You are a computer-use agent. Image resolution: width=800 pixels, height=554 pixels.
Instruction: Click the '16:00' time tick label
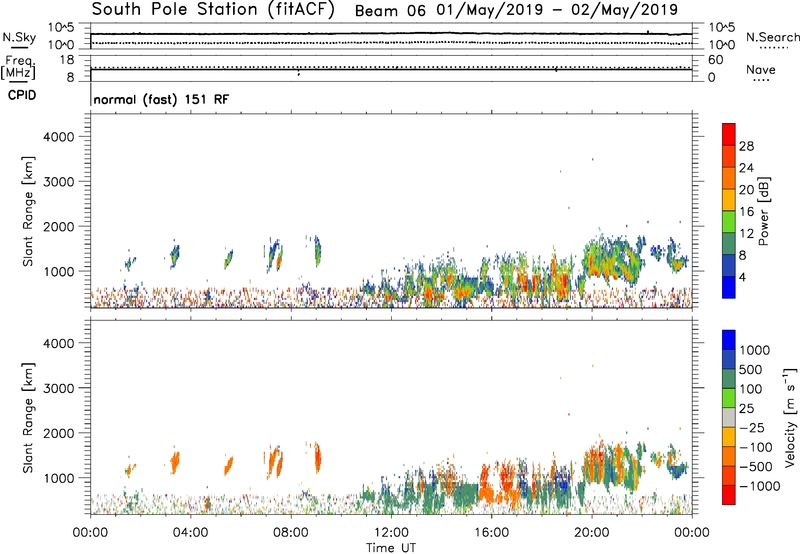click(491, 533)
